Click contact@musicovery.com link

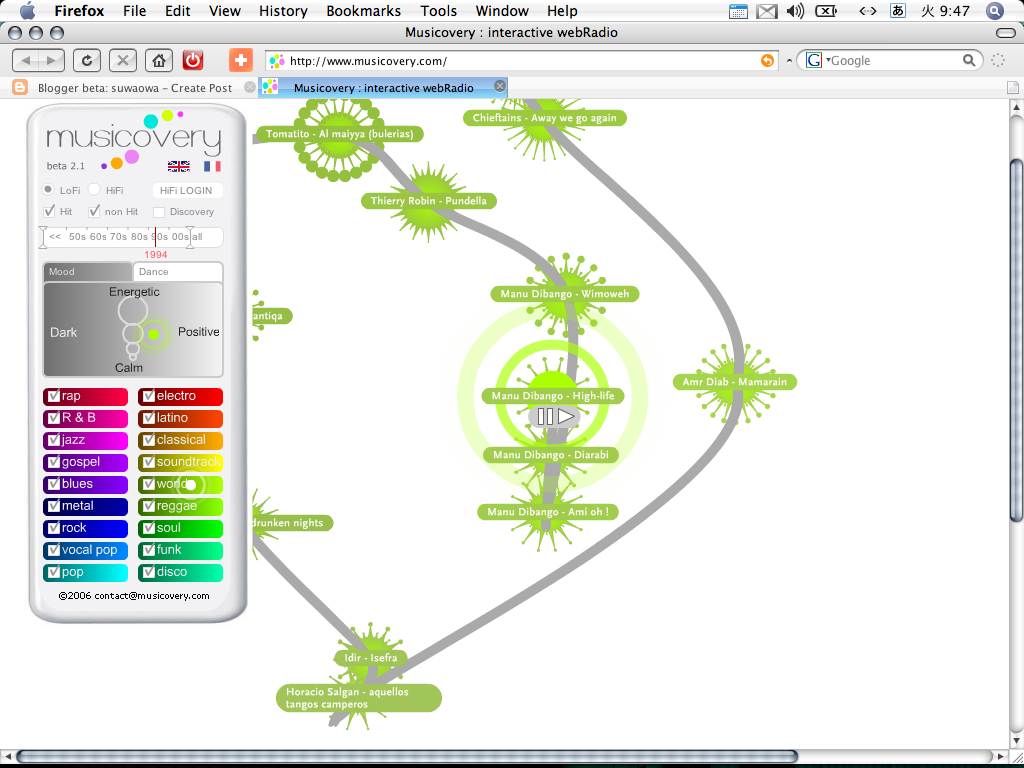[152, 596]
